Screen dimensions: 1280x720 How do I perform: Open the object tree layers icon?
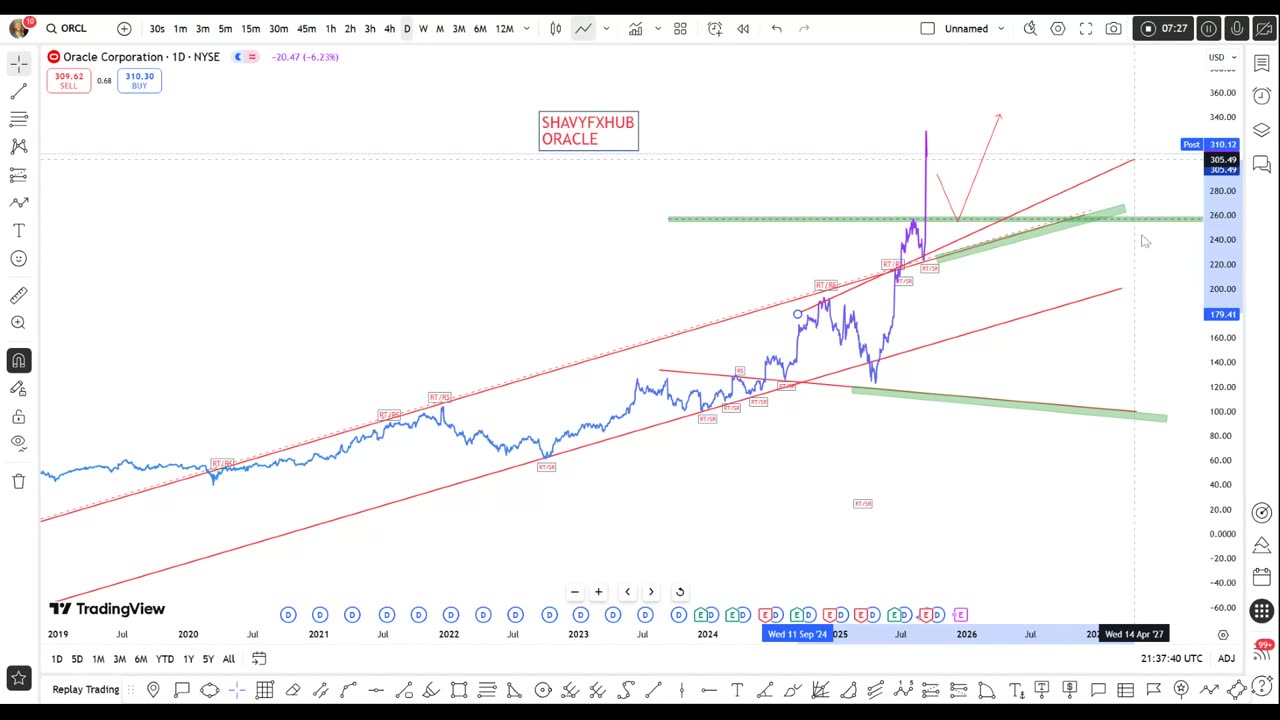point(1262,130)
